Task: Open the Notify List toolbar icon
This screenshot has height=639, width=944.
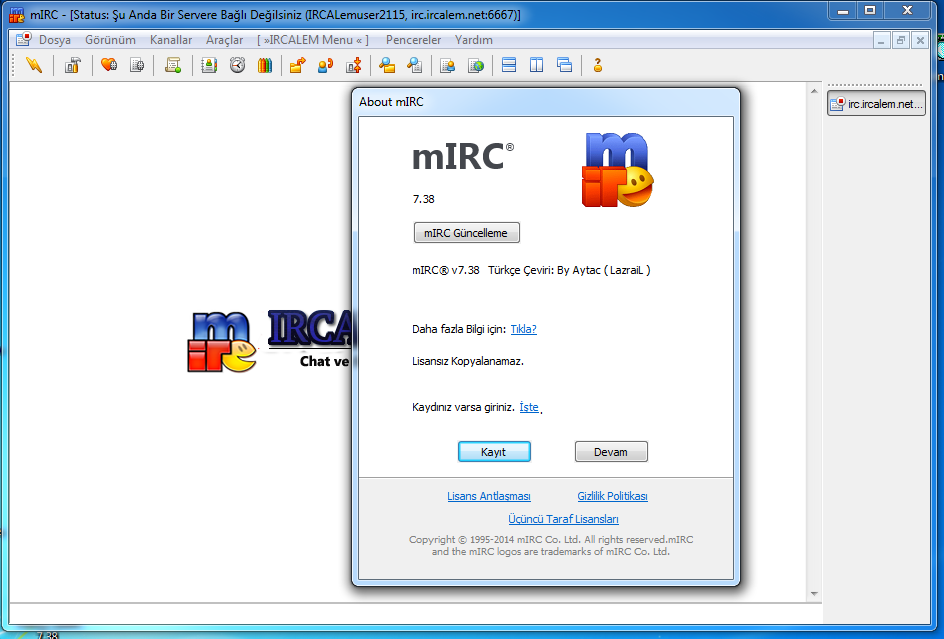Action: [x=447, y=65]
